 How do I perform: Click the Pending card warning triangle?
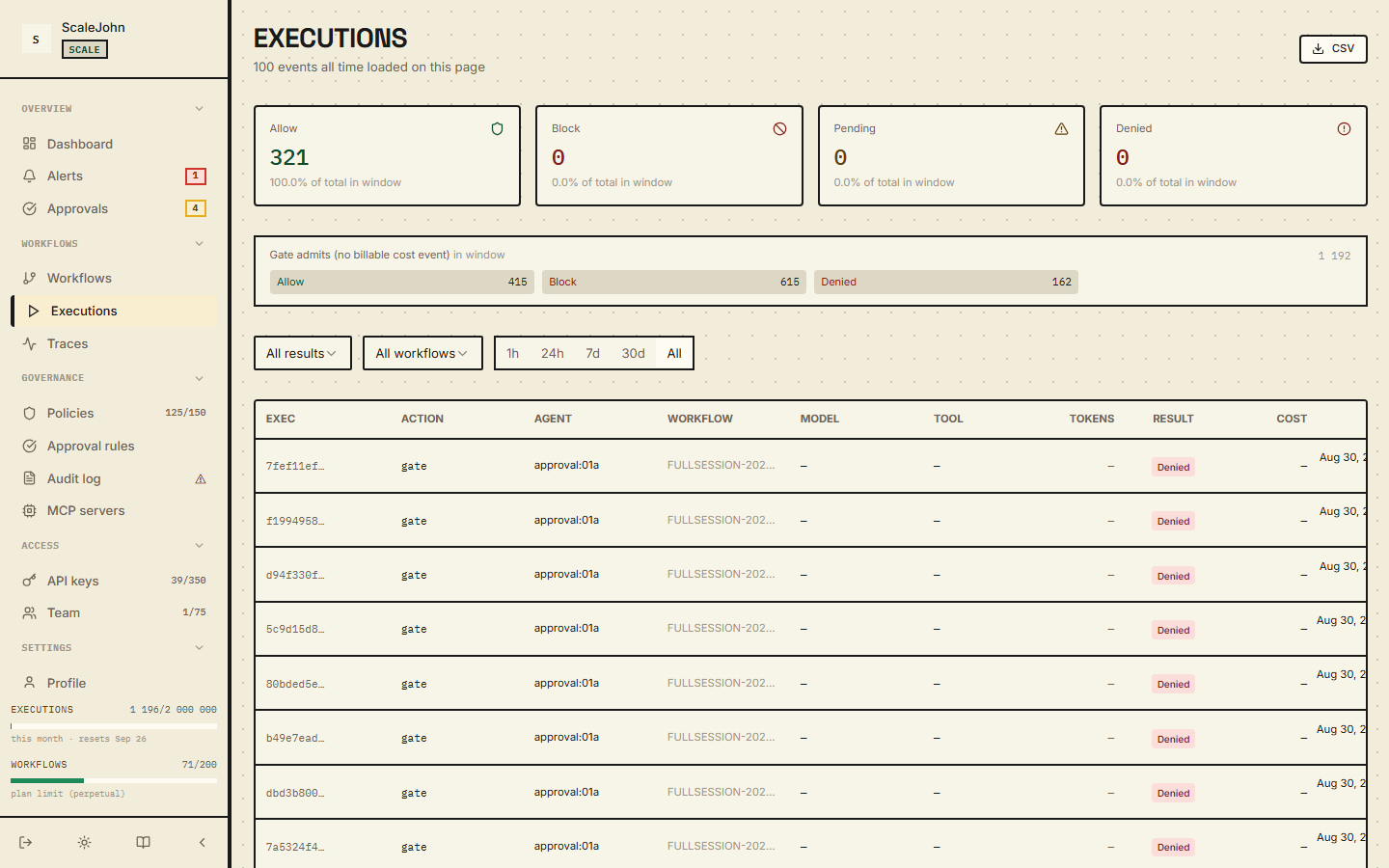tap(1061, 128)
